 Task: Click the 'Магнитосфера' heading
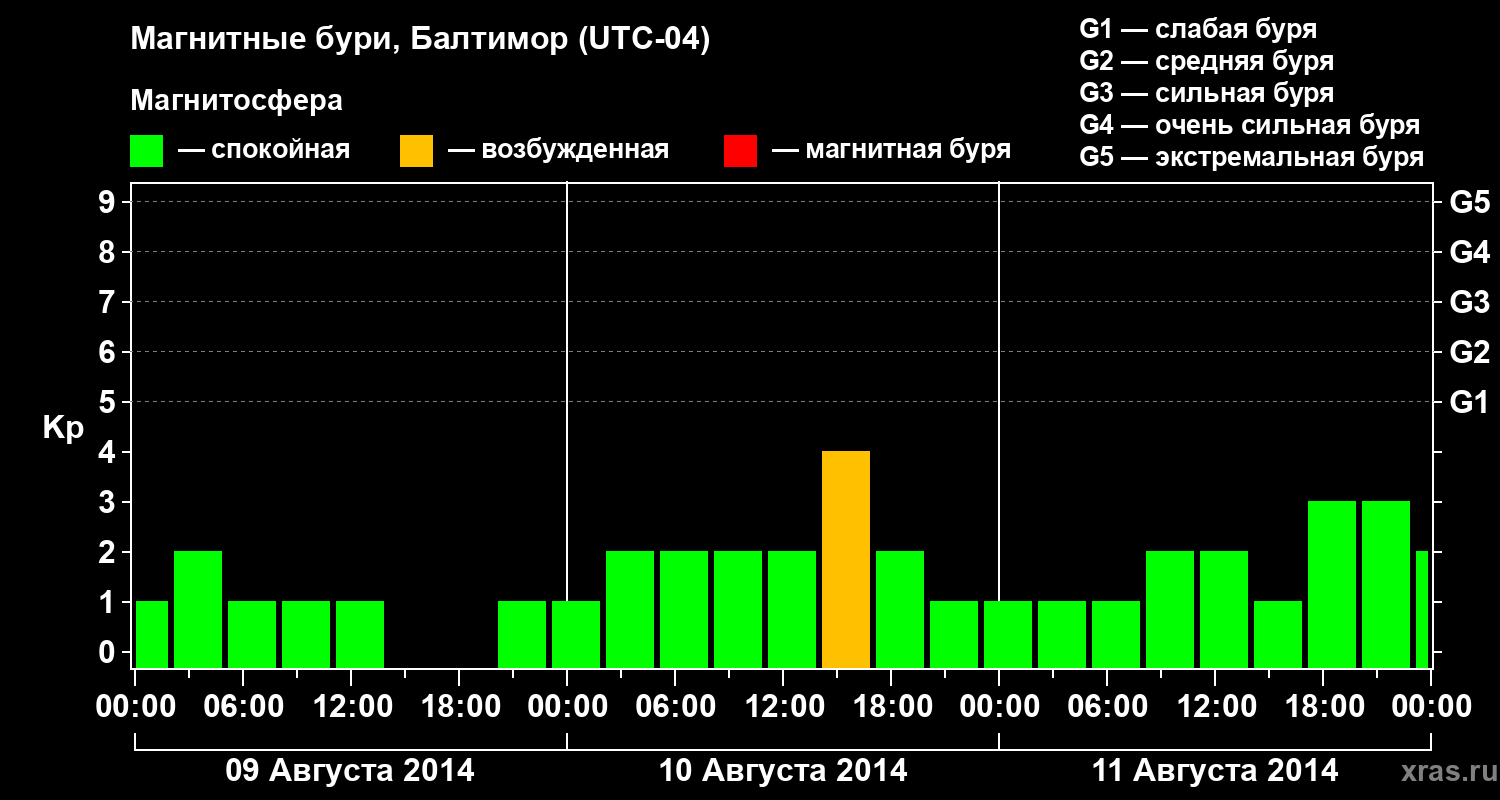(237, 101)
